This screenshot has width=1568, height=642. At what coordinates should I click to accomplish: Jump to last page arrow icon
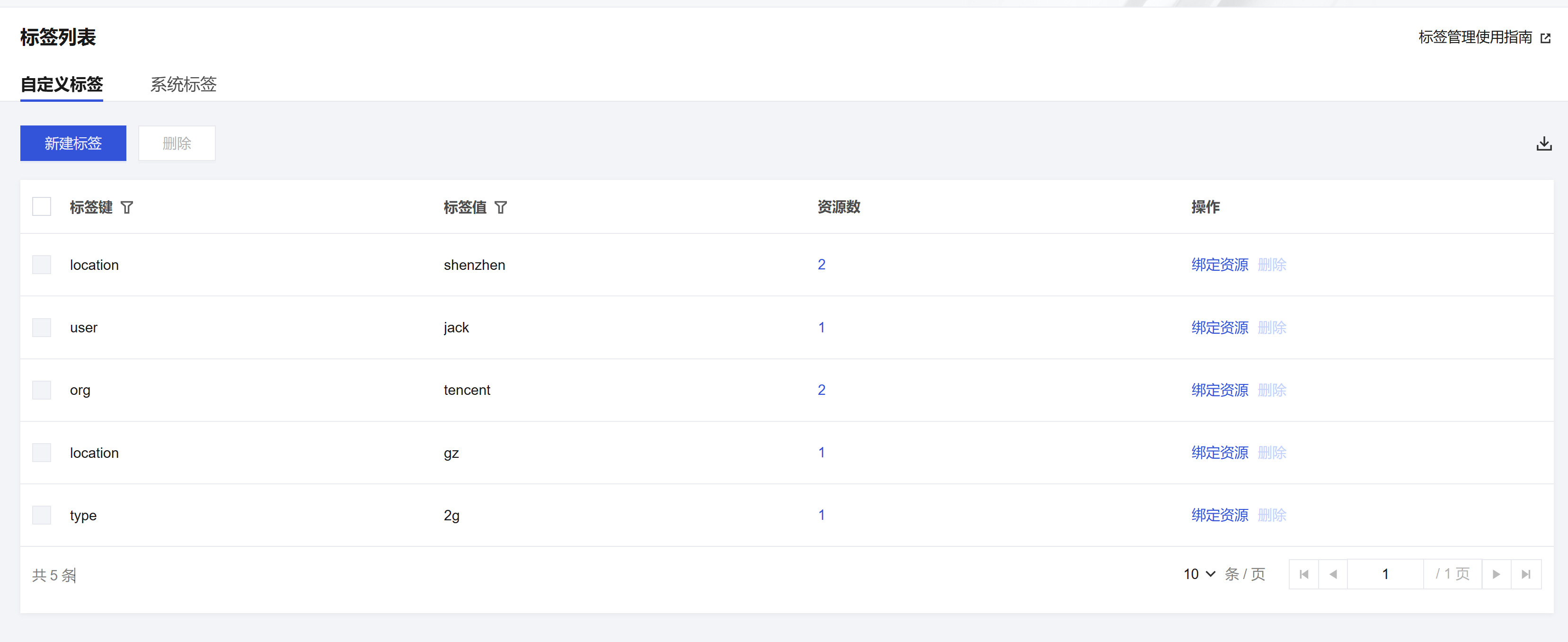(1525, 574)
